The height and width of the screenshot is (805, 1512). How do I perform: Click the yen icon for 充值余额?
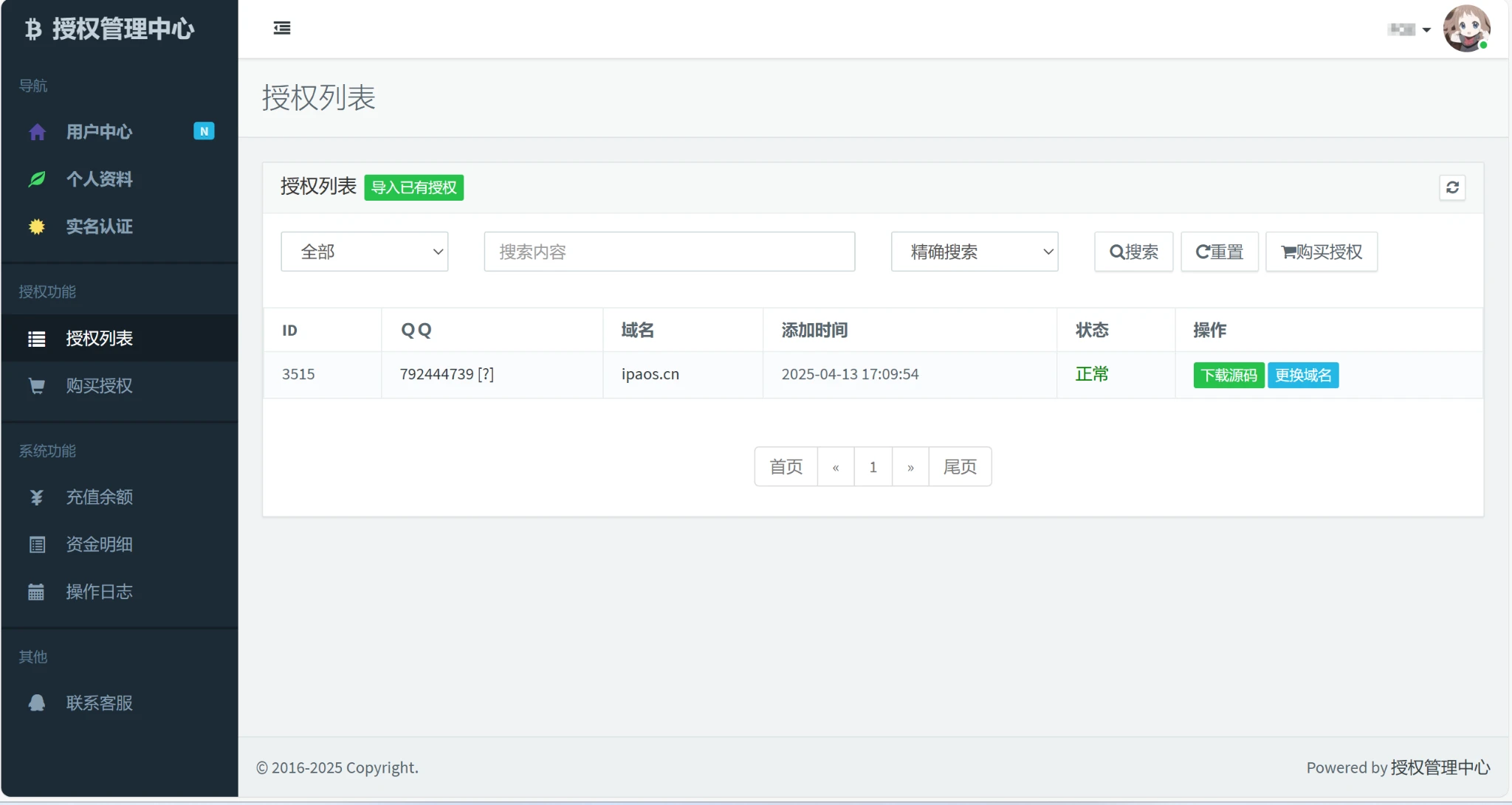click(37, 497)
